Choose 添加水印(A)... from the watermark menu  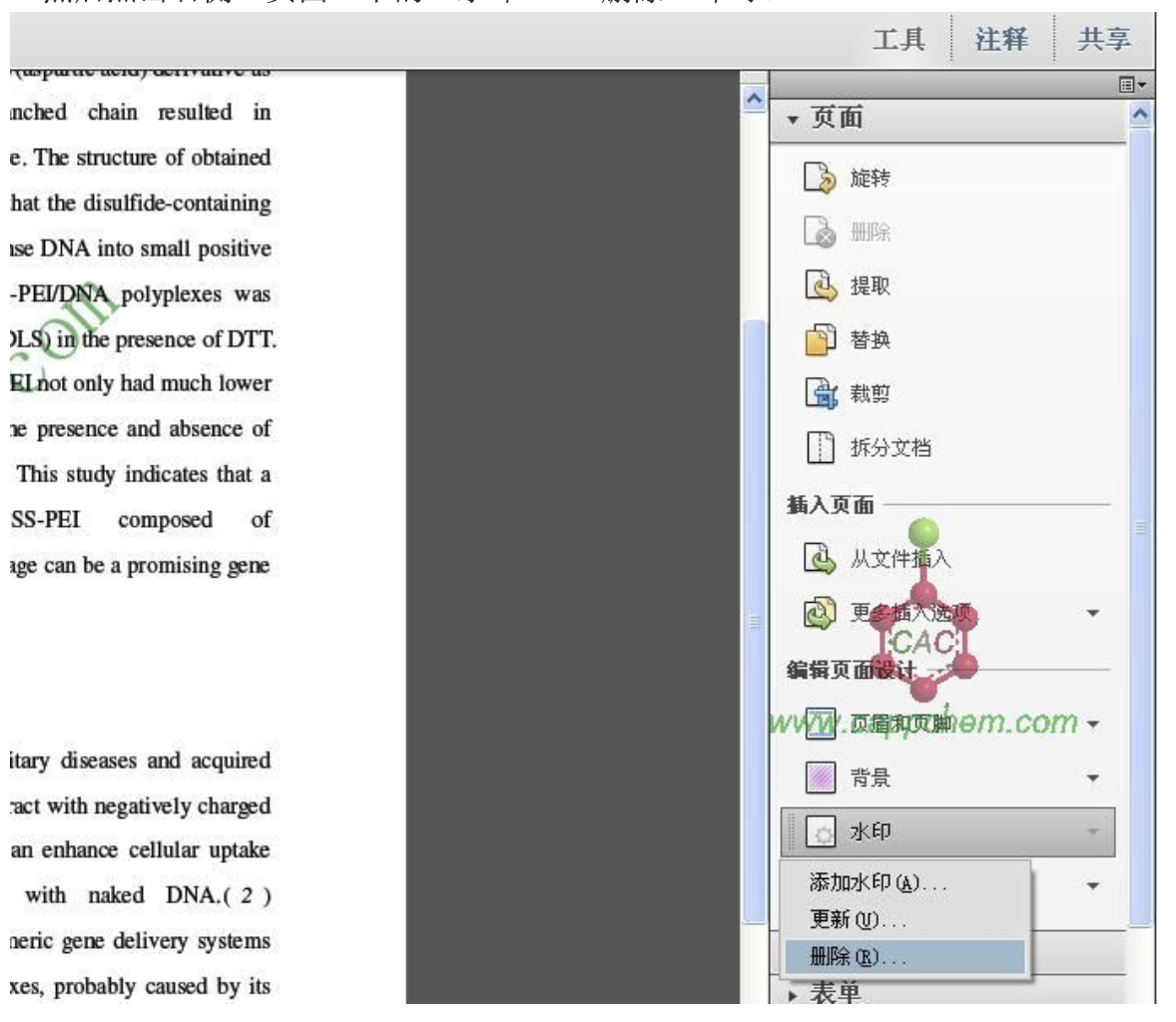(x=905, y=883)
